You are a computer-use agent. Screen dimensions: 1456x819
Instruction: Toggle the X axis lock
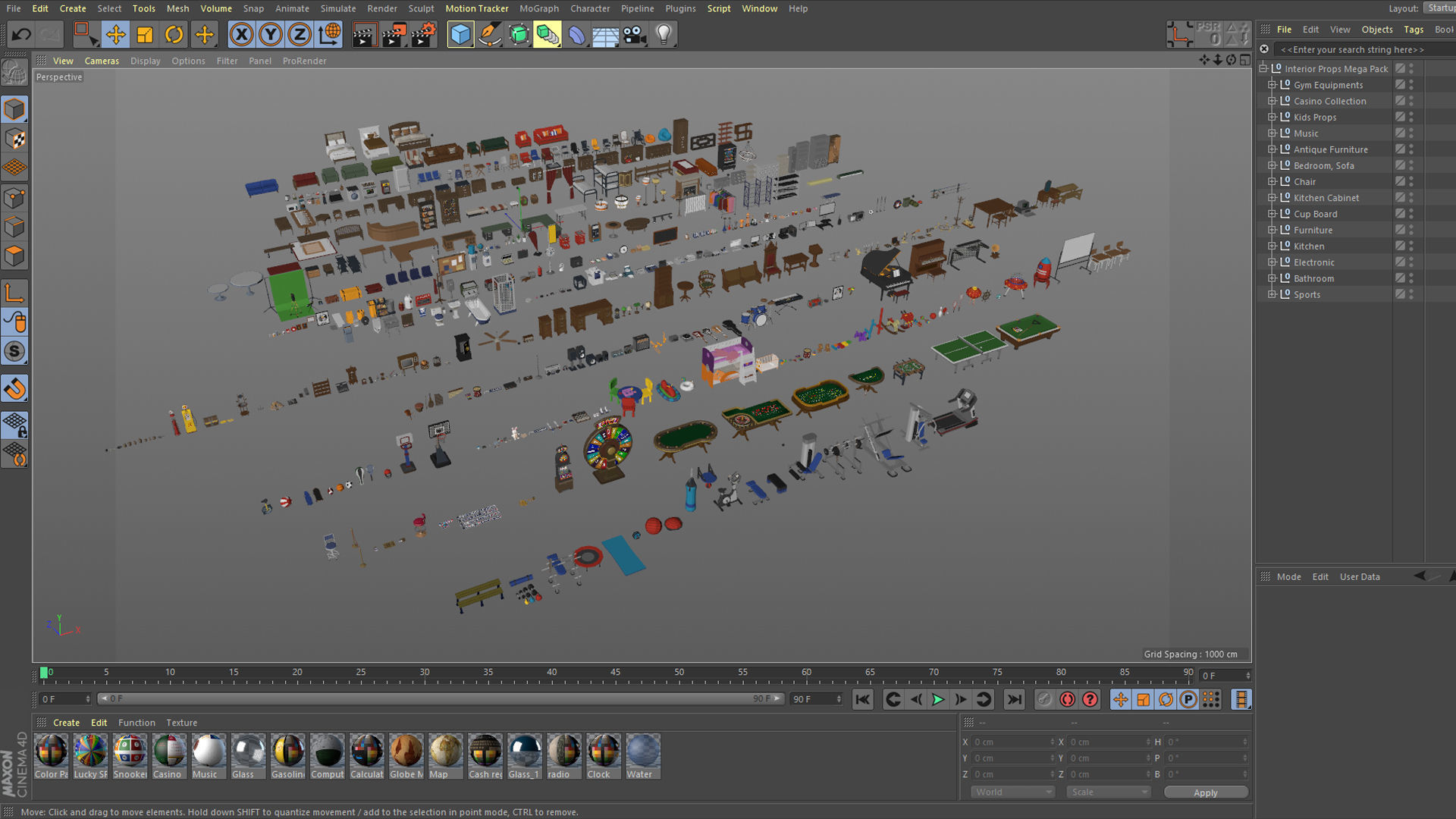[241, 34]
